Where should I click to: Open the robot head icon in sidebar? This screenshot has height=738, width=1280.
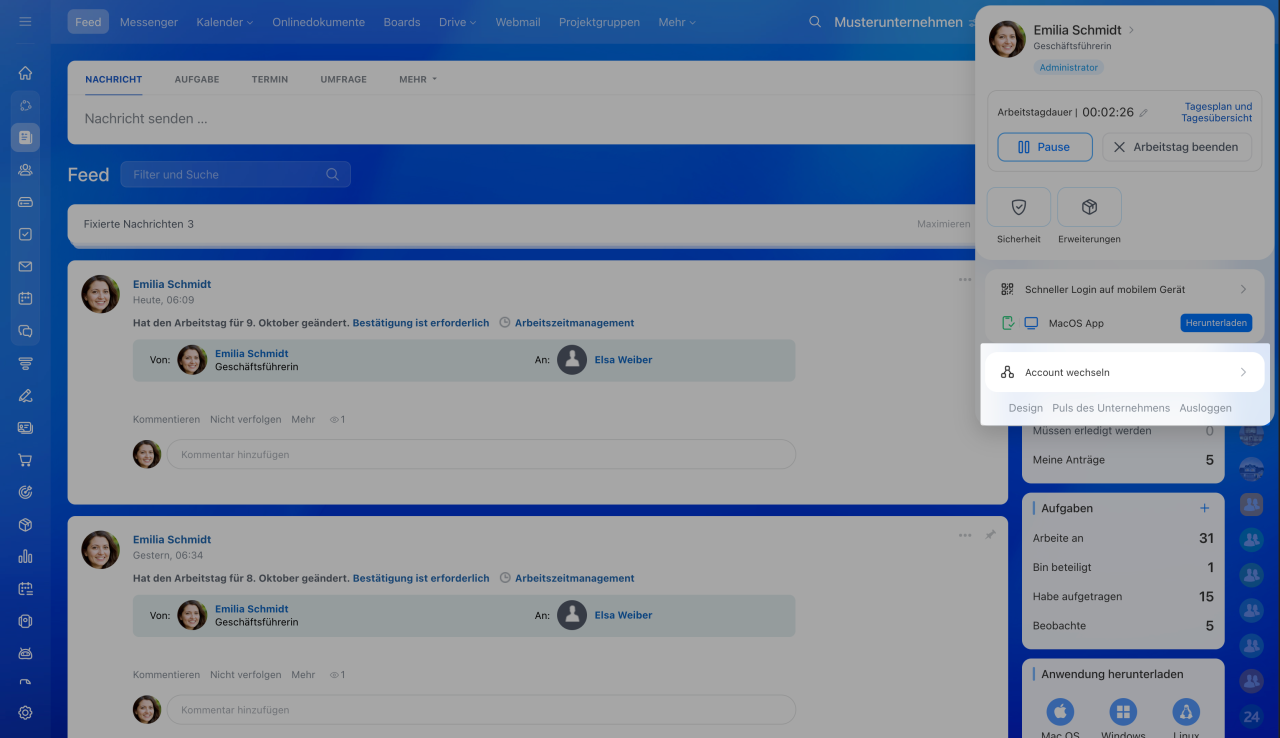(x=25, y=653)
